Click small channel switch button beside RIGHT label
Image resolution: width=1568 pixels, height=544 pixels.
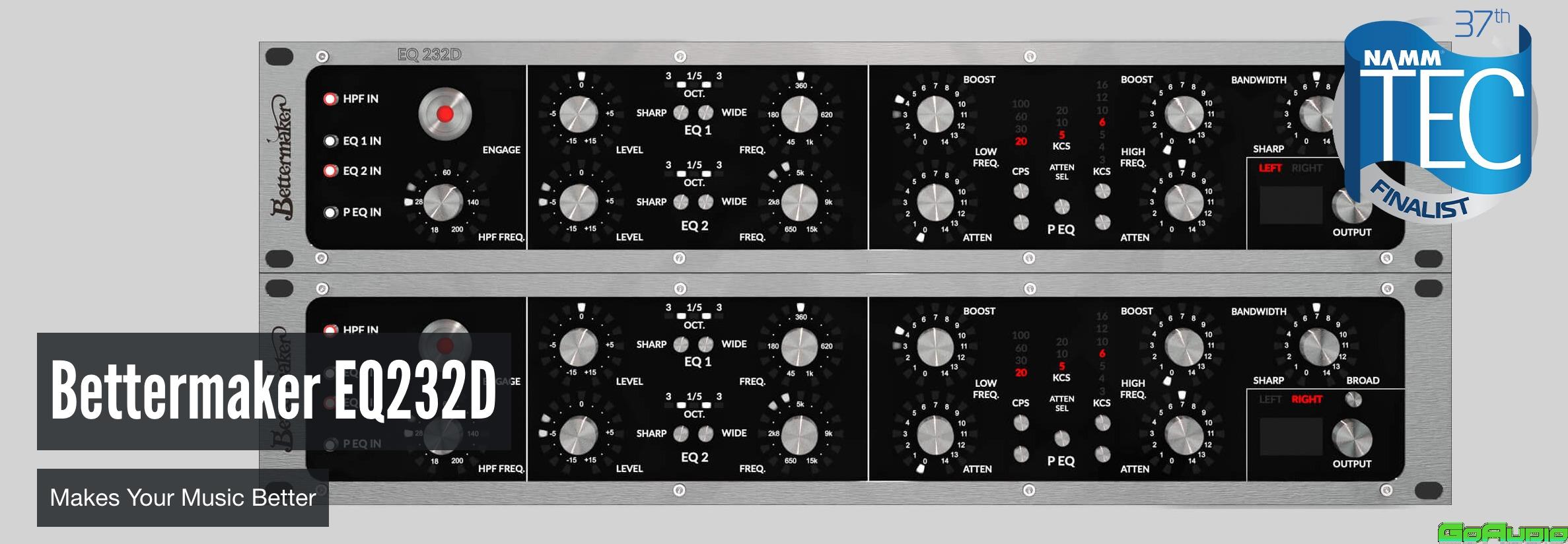[x=1353, y=399]
